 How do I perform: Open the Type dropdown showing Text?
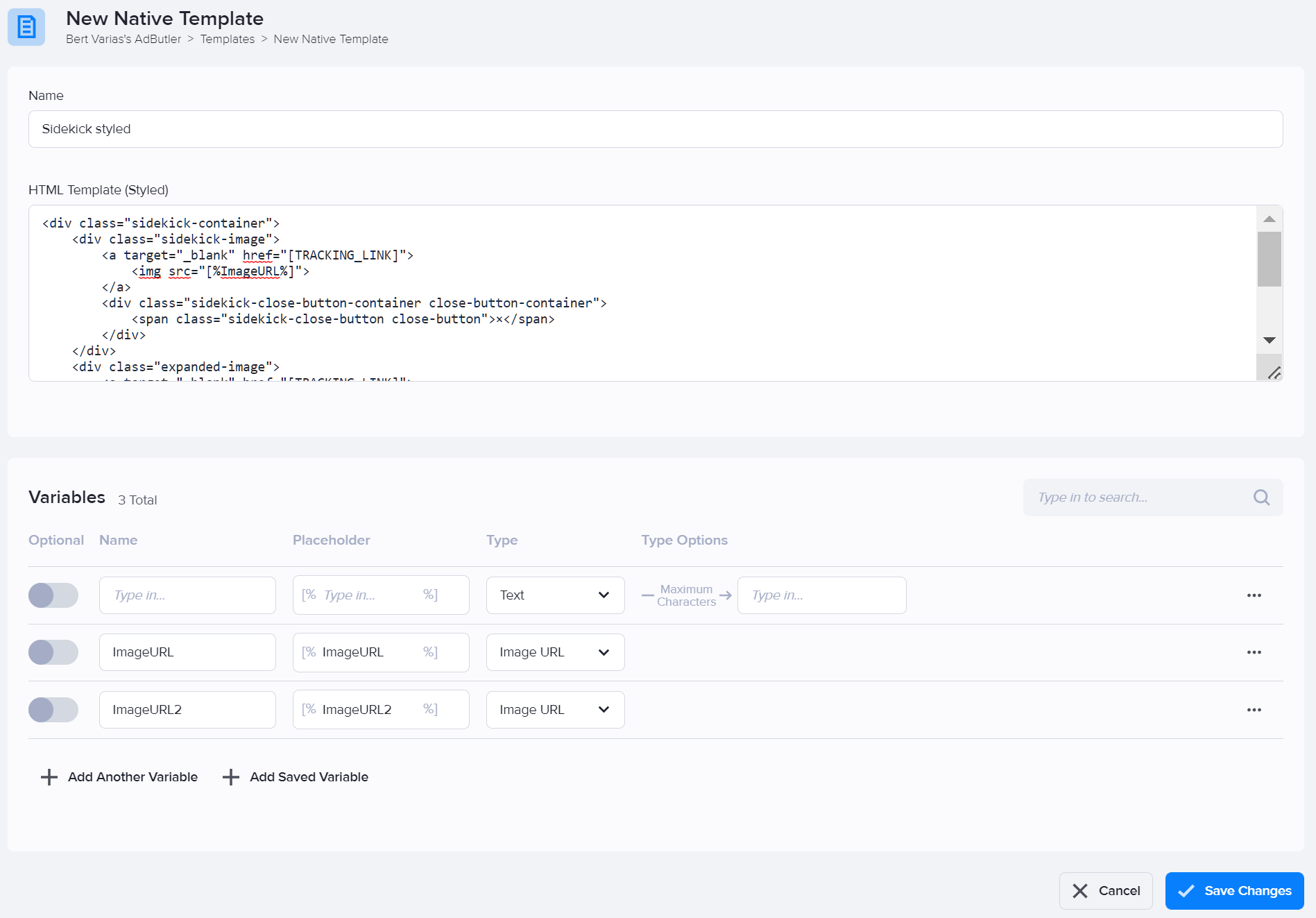pos(554,595)
